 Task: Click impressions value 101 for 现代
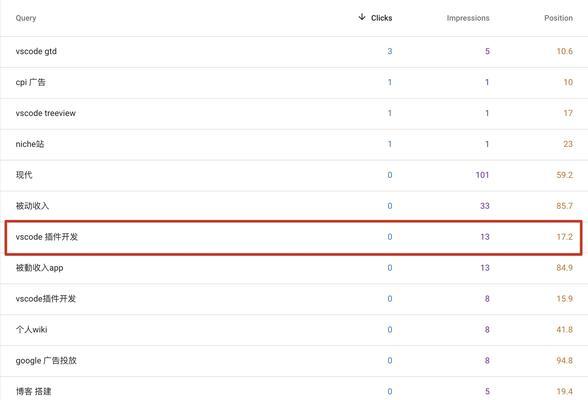click(x=482, y=175)
